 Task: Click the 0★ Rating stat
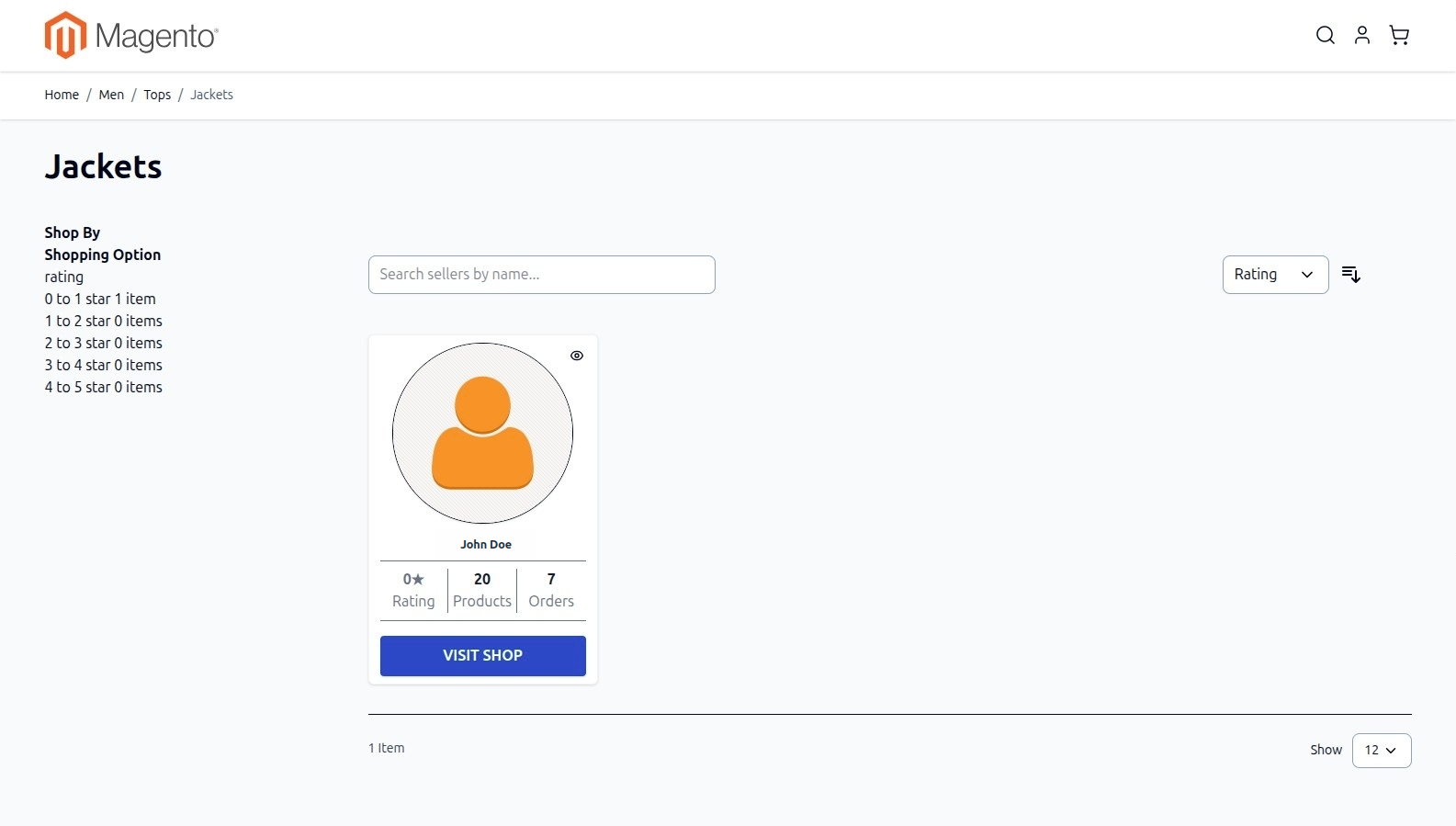coord(413,590)
